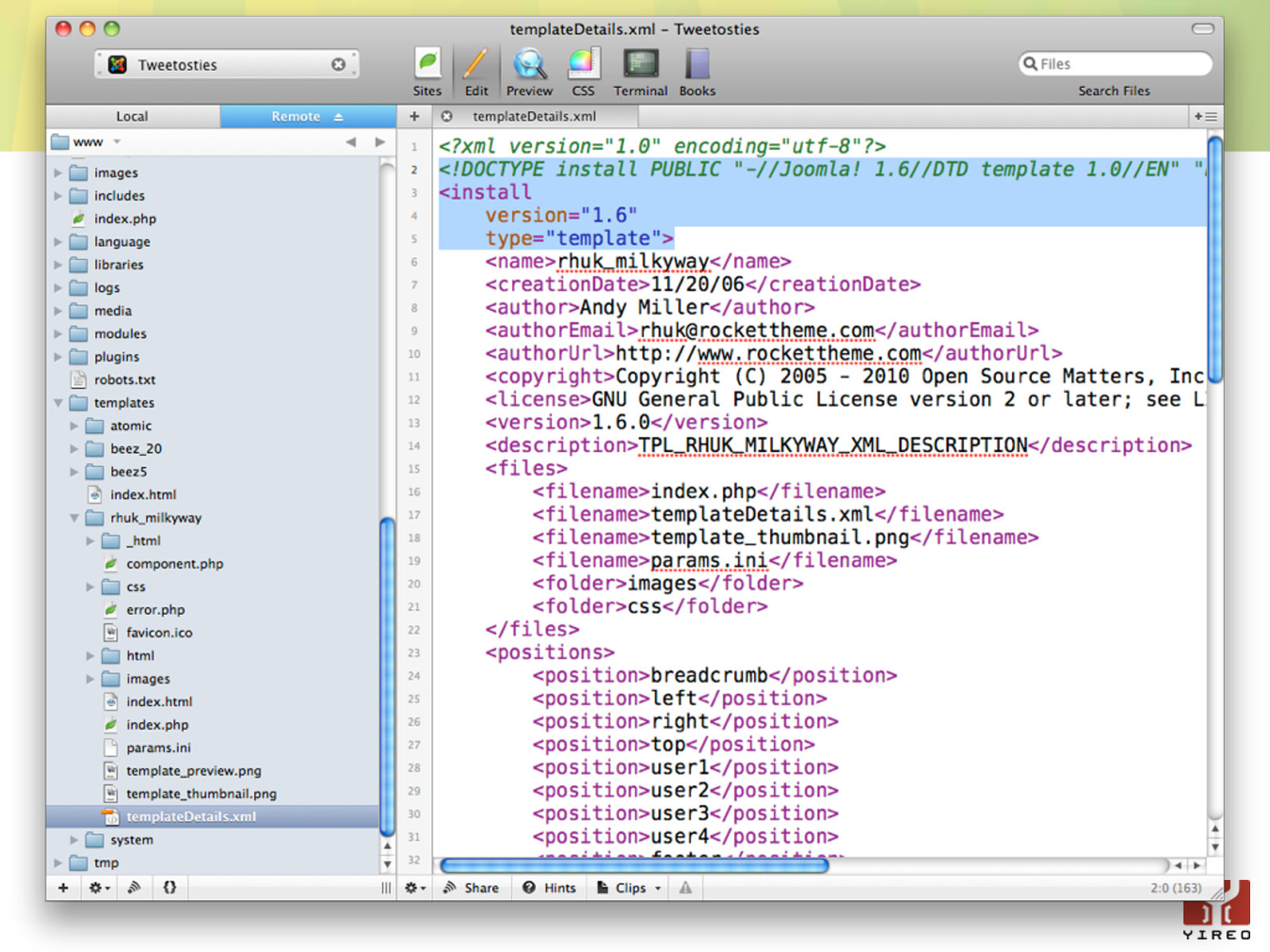Click the Tweetosties site icon

[117, 64]
